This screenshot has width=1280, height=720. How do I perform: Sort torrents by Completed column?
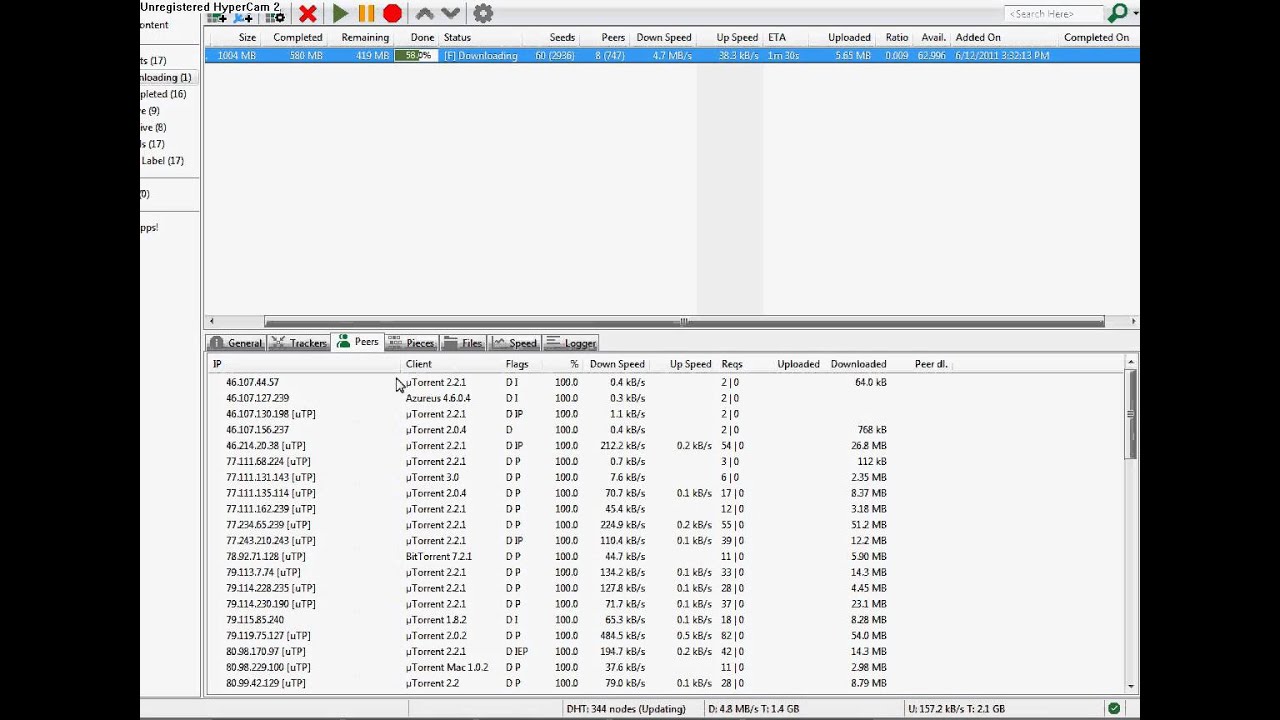coord(296,38)
